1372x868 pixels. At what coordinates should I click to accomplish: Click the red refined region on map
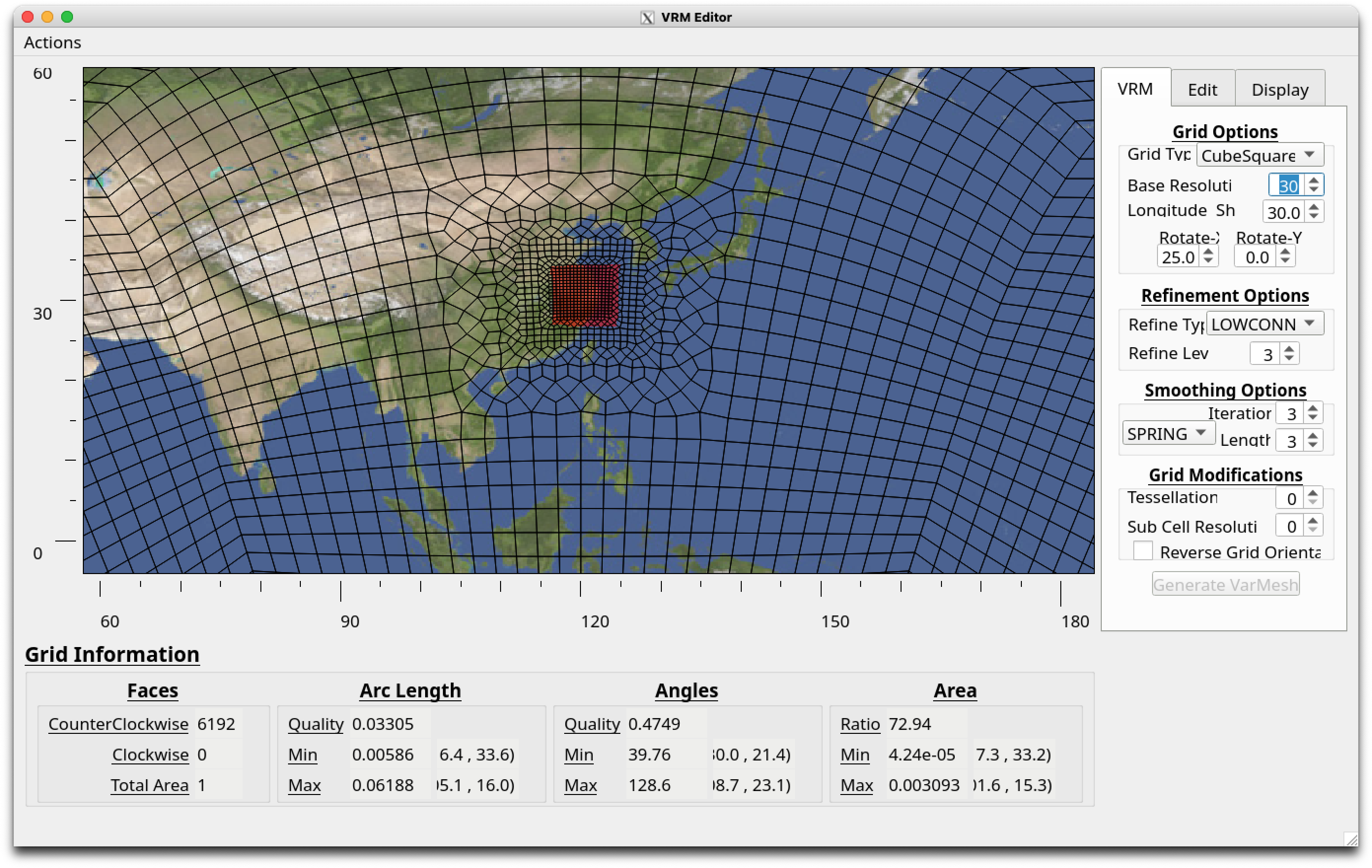tap(584, 294)
